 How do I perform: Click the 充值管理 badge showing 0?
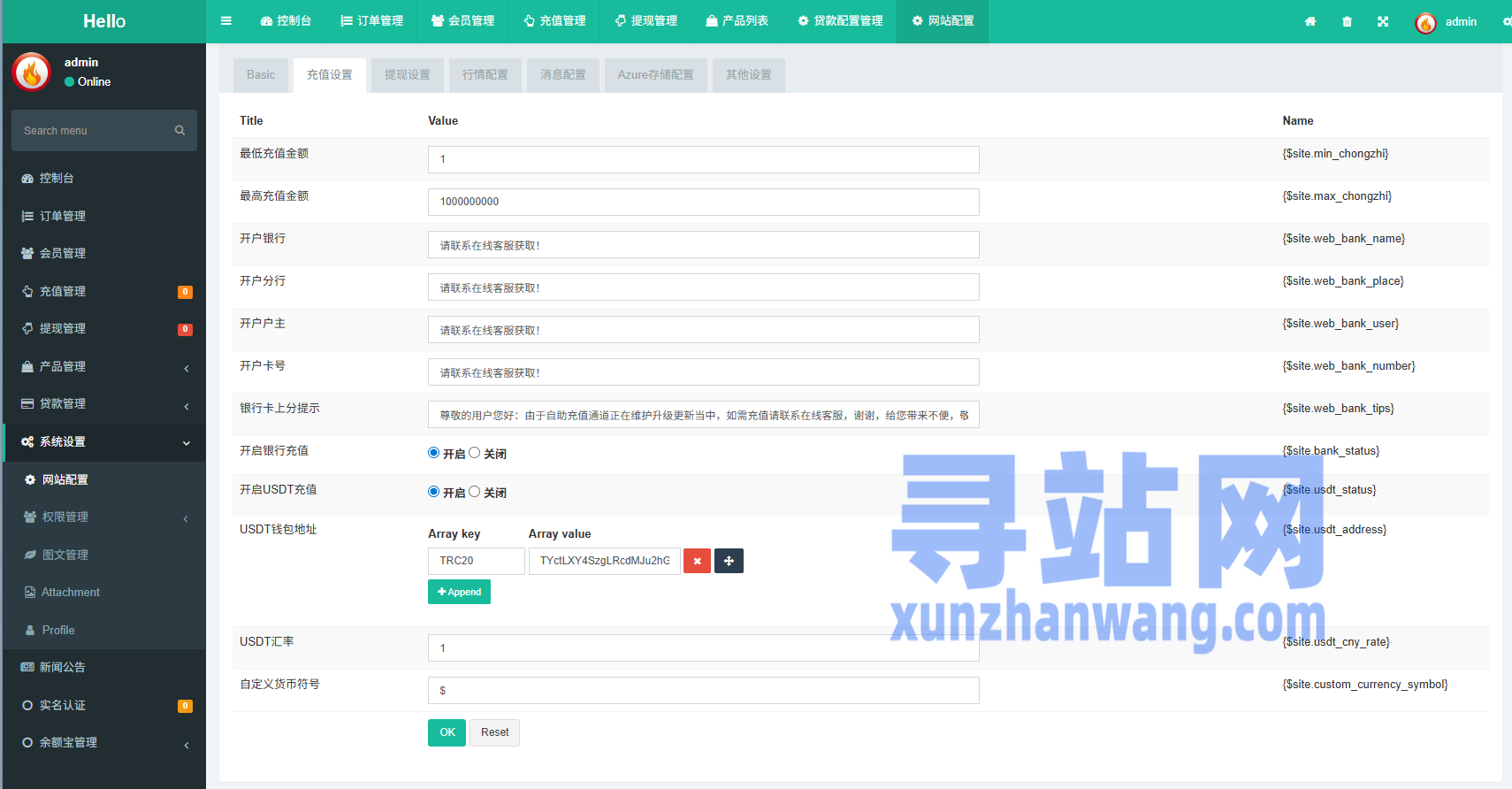[185, 292]
